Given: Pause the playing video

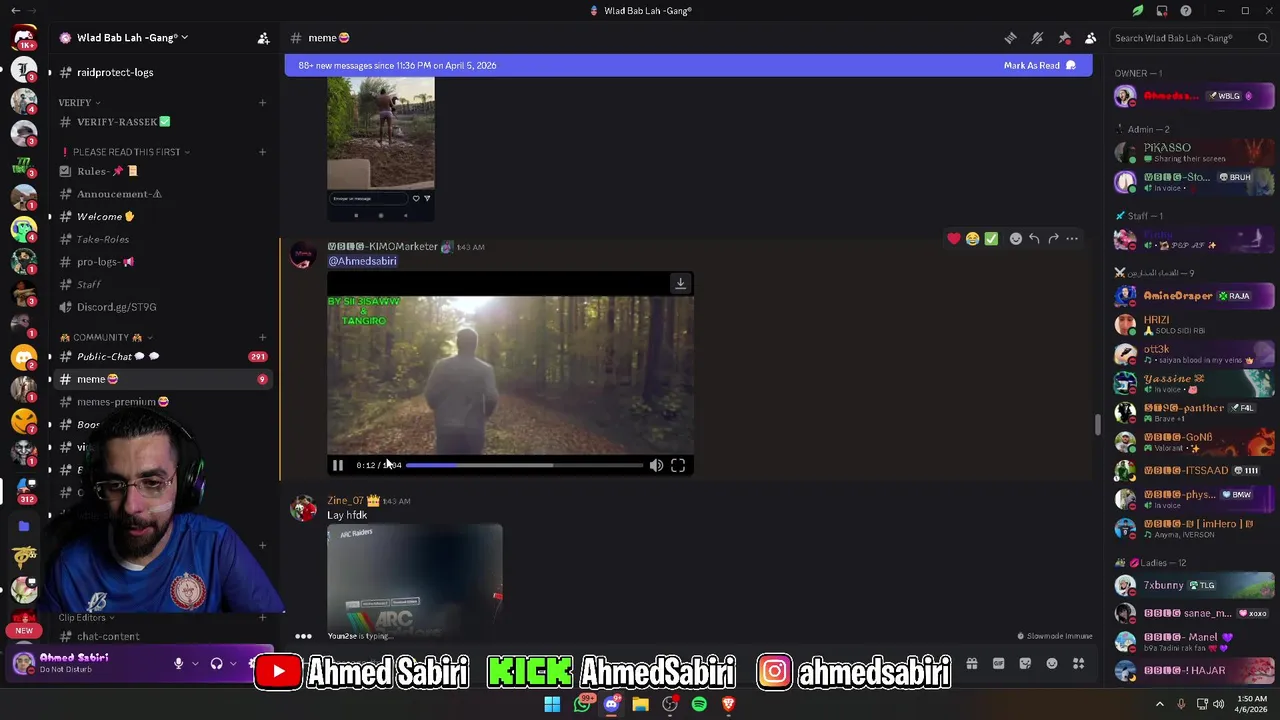Looking at the screenshot, I should point(338,465).
